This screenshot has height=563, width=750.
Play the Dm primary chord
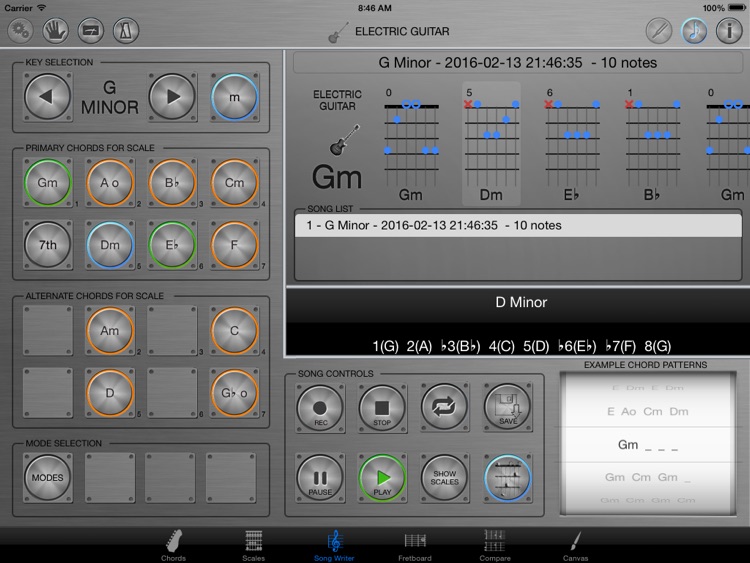click(110, 245)
